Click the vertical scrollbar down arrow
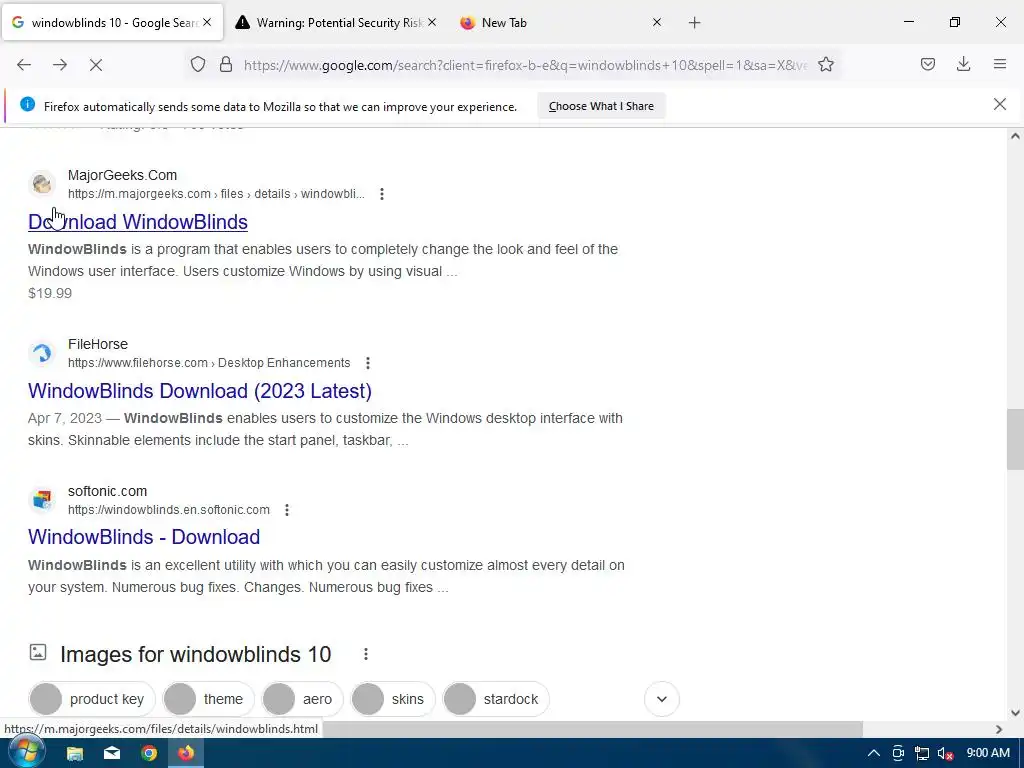Screen dimensions: 1024x768 click(x=1015, y=713)
